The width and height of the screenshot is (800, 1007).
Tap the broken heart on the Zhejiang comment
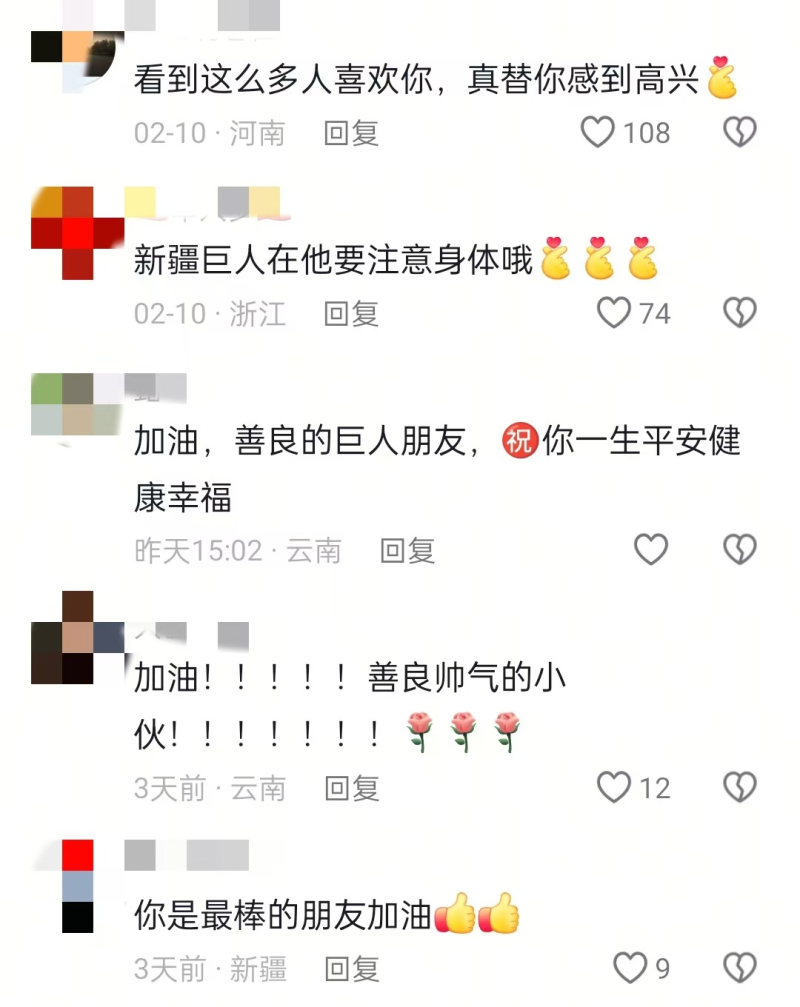740,313
